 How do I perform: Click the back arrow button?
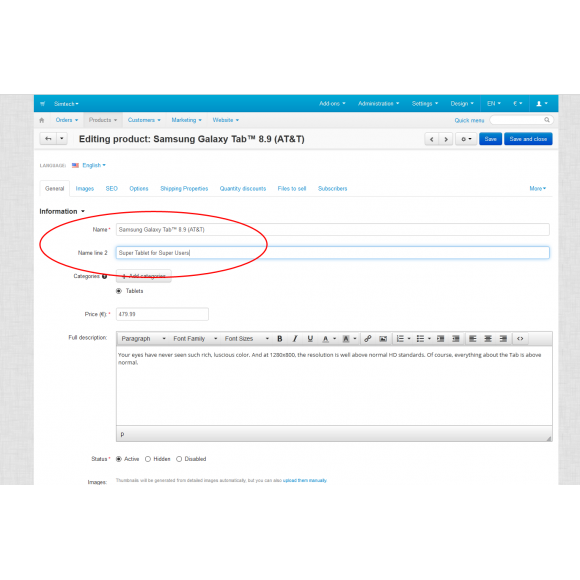click(x=48, y=139)
